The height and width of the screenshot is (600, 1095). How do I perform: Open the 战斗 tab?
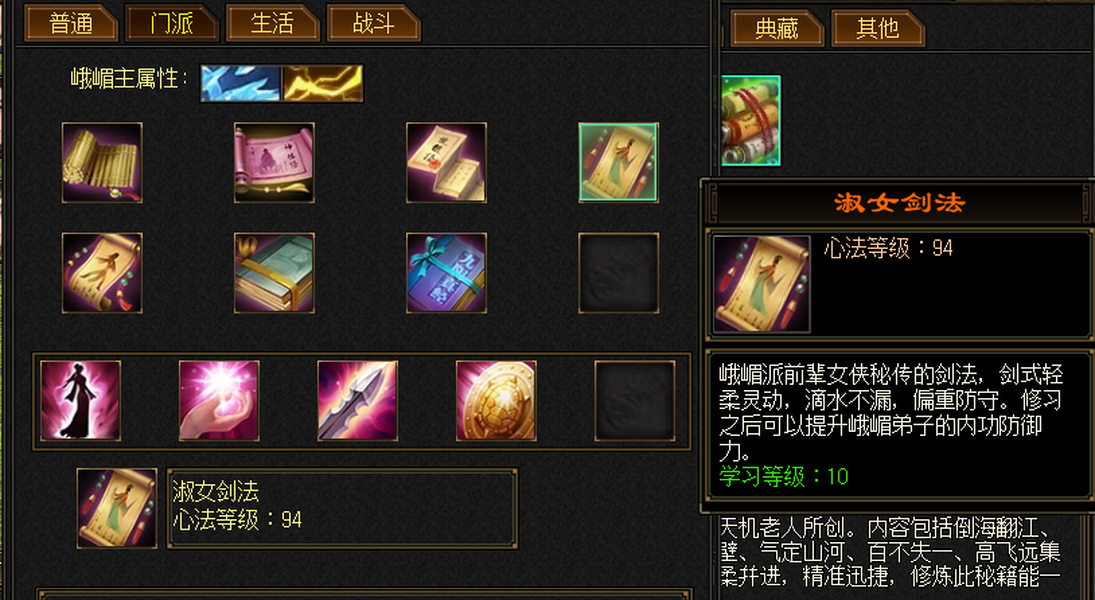tap(374, 24)
